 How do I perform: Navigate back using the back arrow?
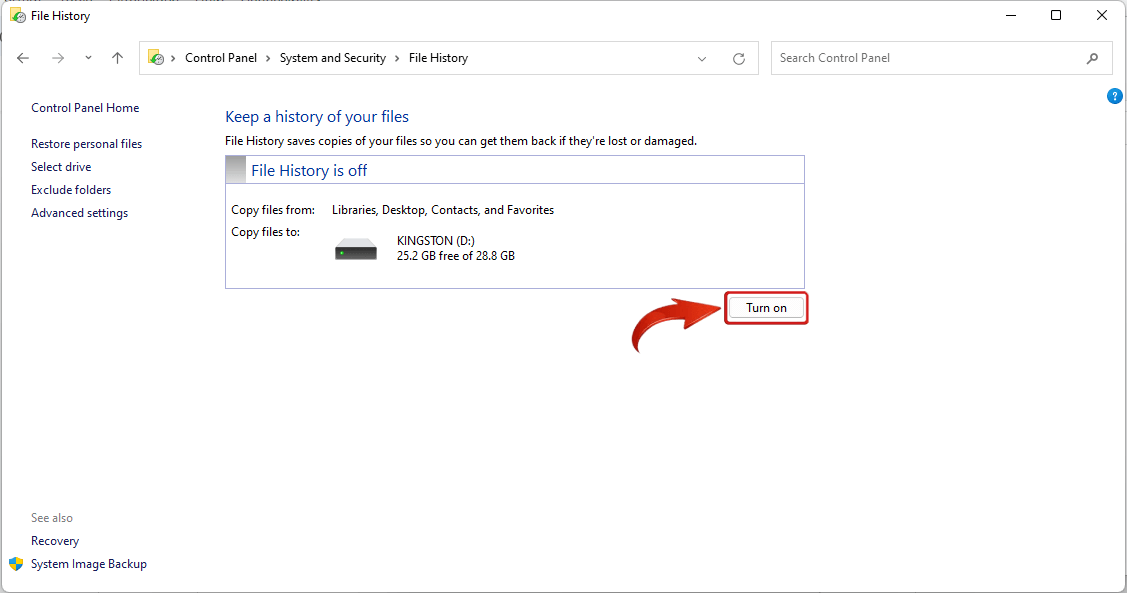point(22,58)
